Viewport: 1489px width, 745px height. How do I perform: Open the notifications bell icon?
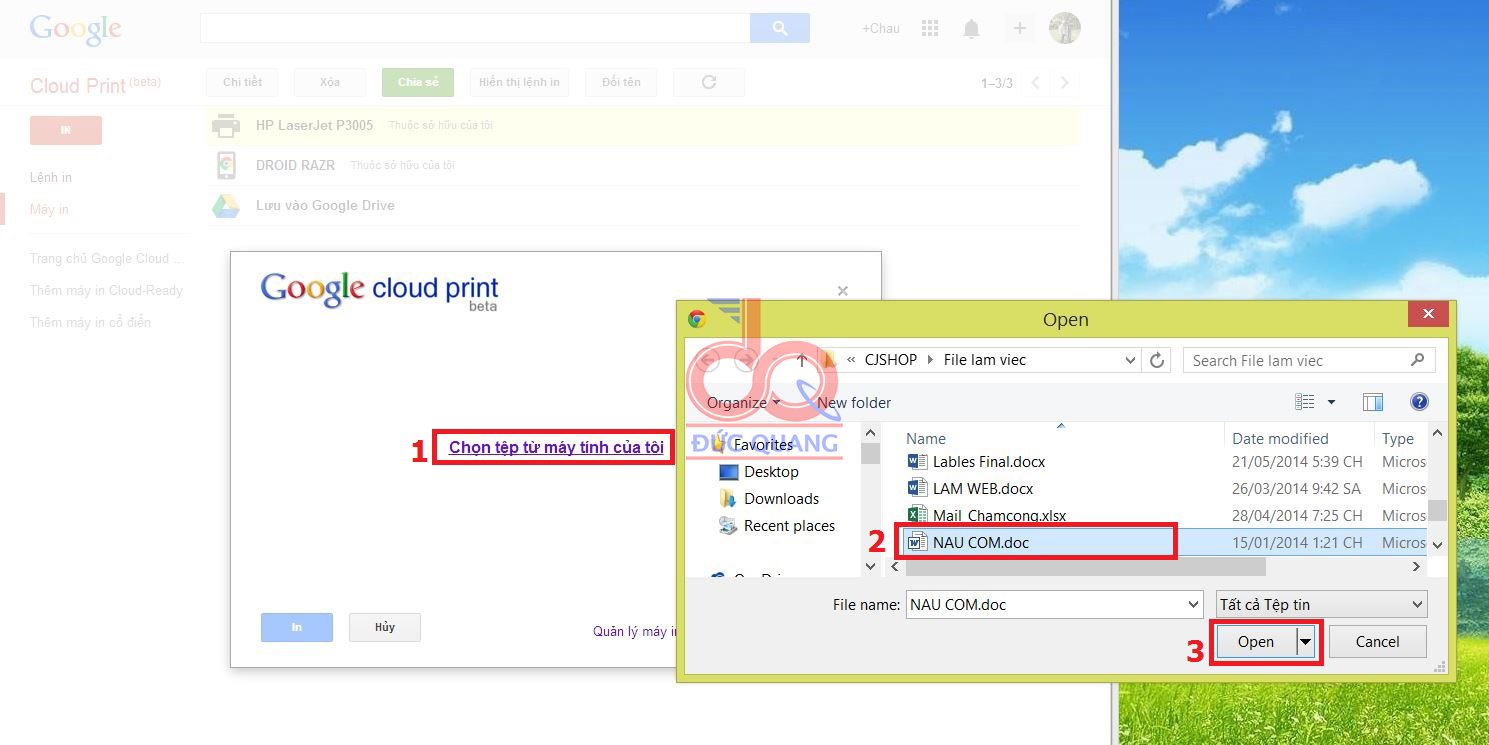[x=971, y=29]
